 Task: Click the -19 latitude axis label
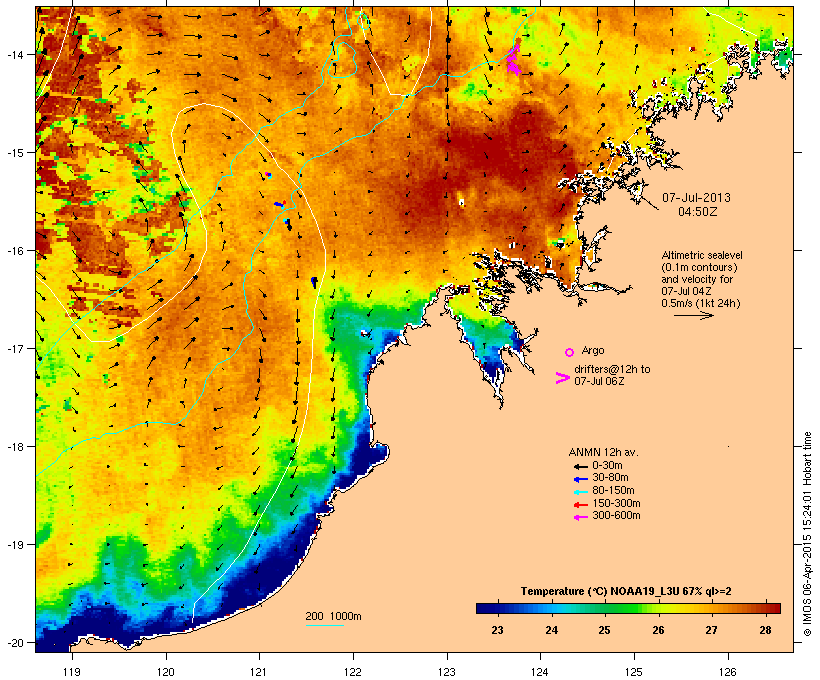pyautogui.click(x=14, y=545)
